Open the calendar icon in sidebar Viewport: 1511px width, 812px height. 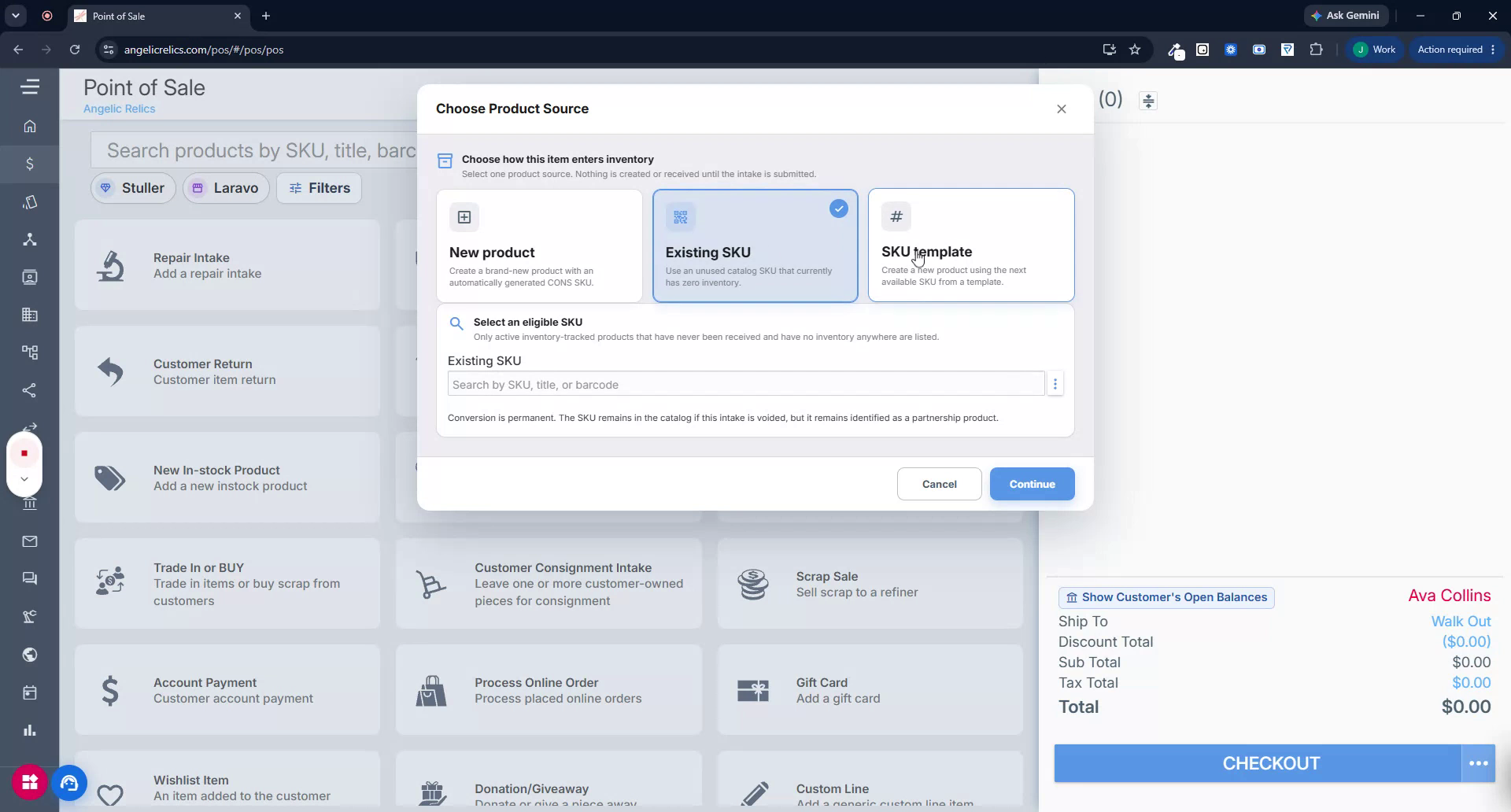[30, 692]
